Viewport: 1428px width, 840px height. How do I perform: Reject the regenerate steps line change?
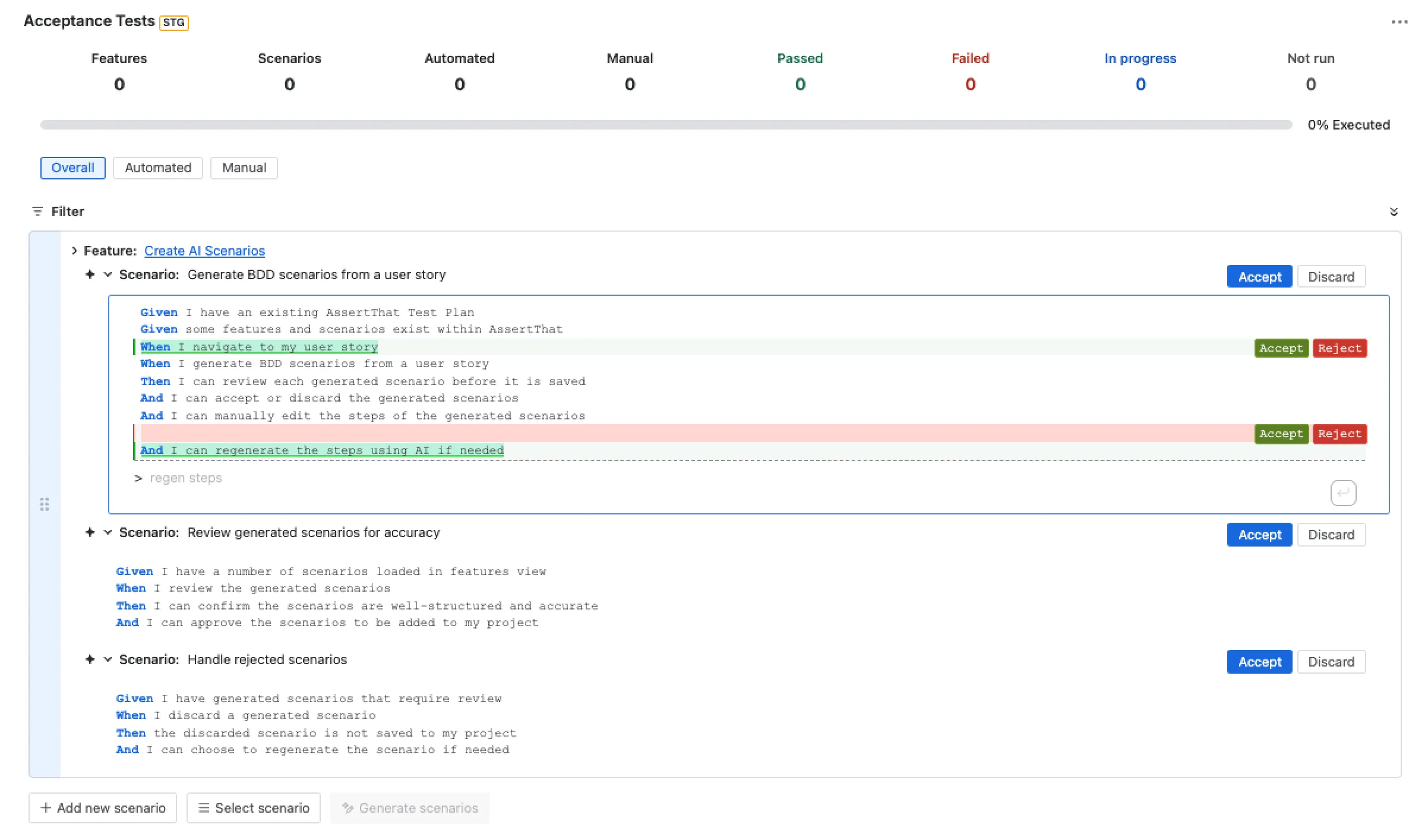point(1339,434)
